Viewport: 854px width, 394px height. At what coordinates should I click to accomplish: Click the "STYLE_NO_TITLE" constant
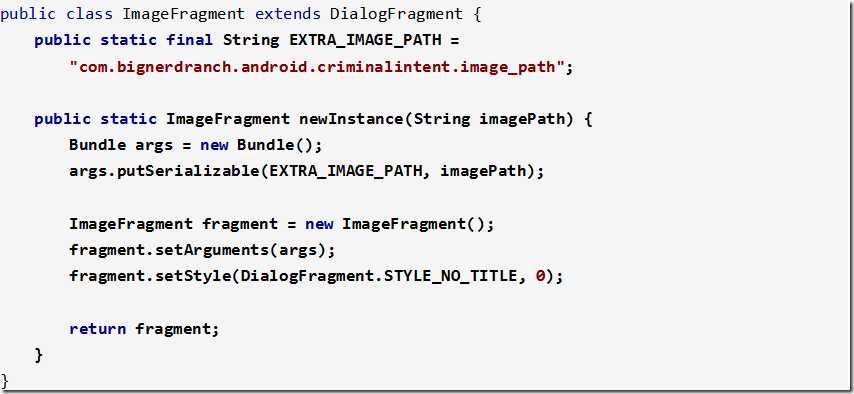pos(450,277)
